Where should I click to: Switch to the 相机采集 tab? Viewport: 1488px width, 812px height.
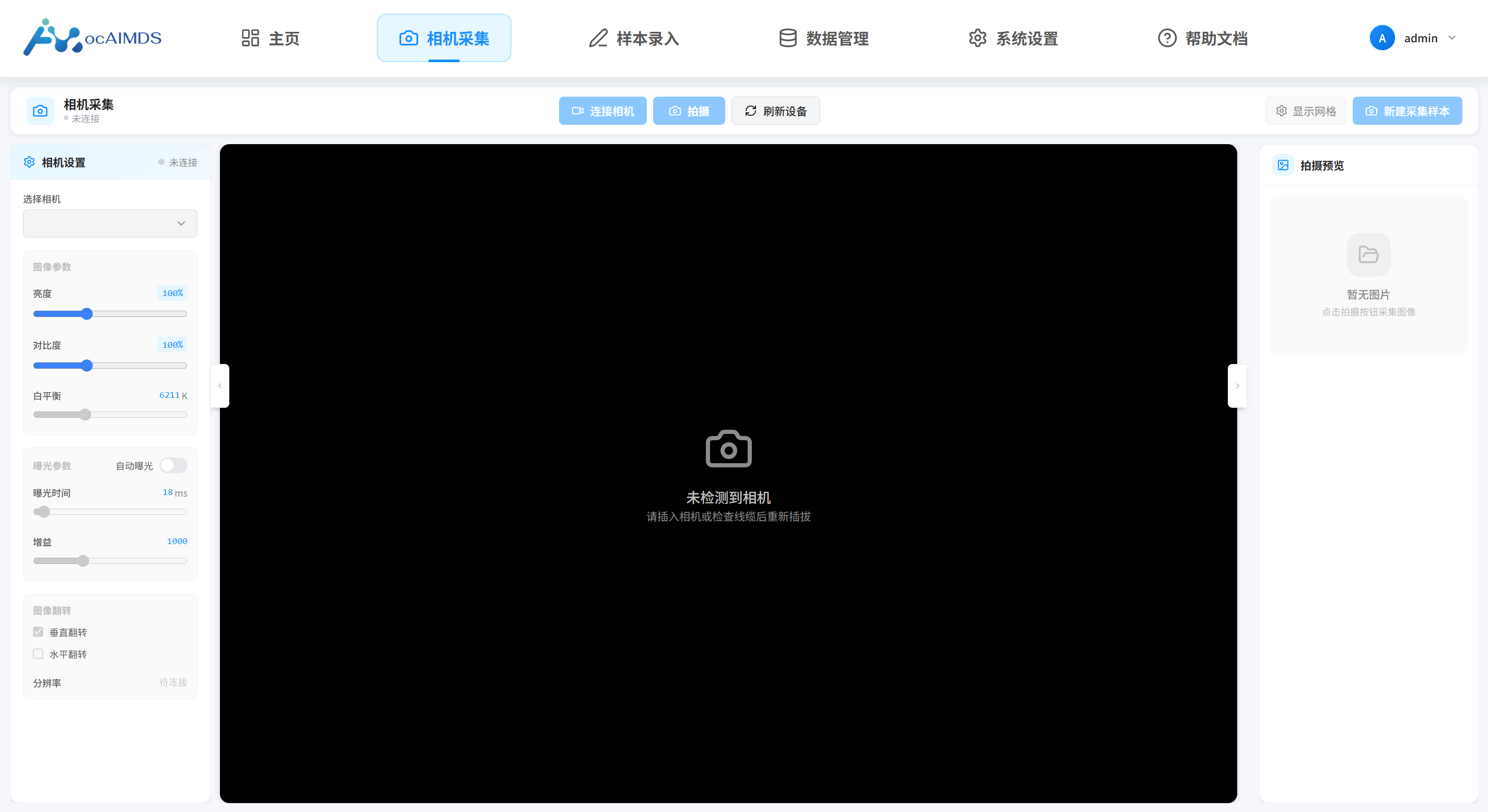[x=444, y=38]
